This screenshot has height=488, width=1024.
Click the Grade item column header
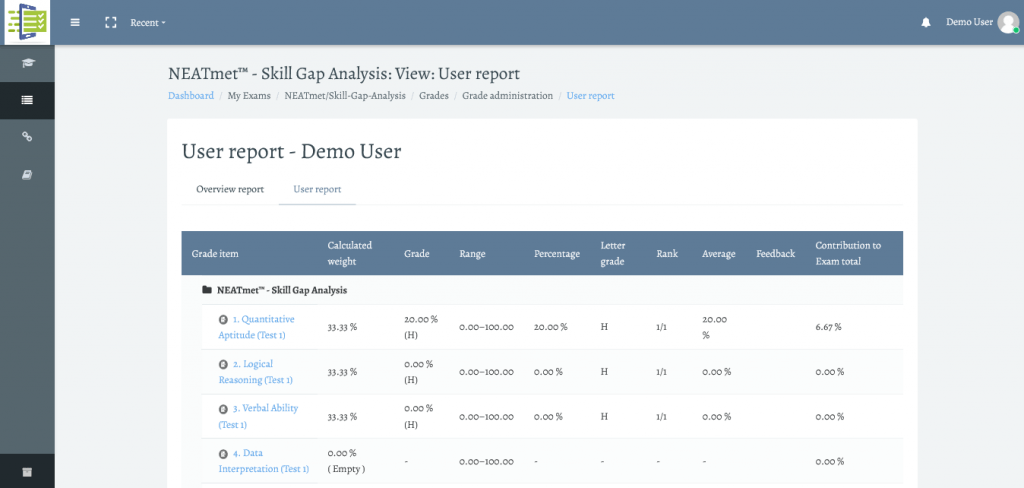(x=215, y=253)
